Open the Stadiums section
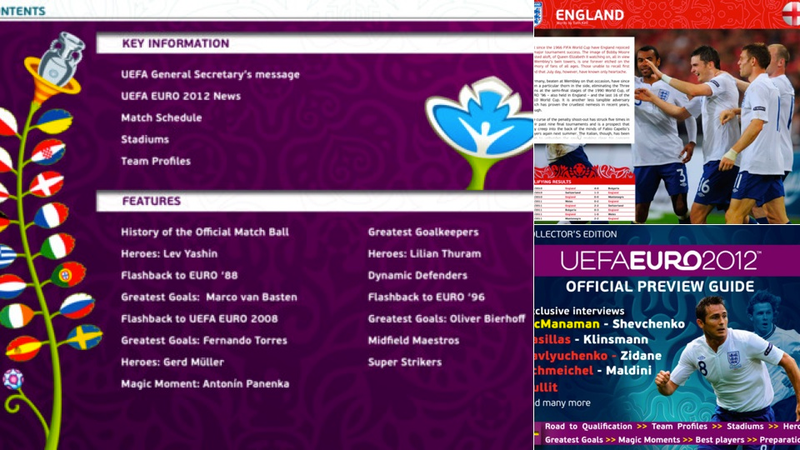Image resolution: width=800 pixels, height=450 pixels. tap(145, 139)
